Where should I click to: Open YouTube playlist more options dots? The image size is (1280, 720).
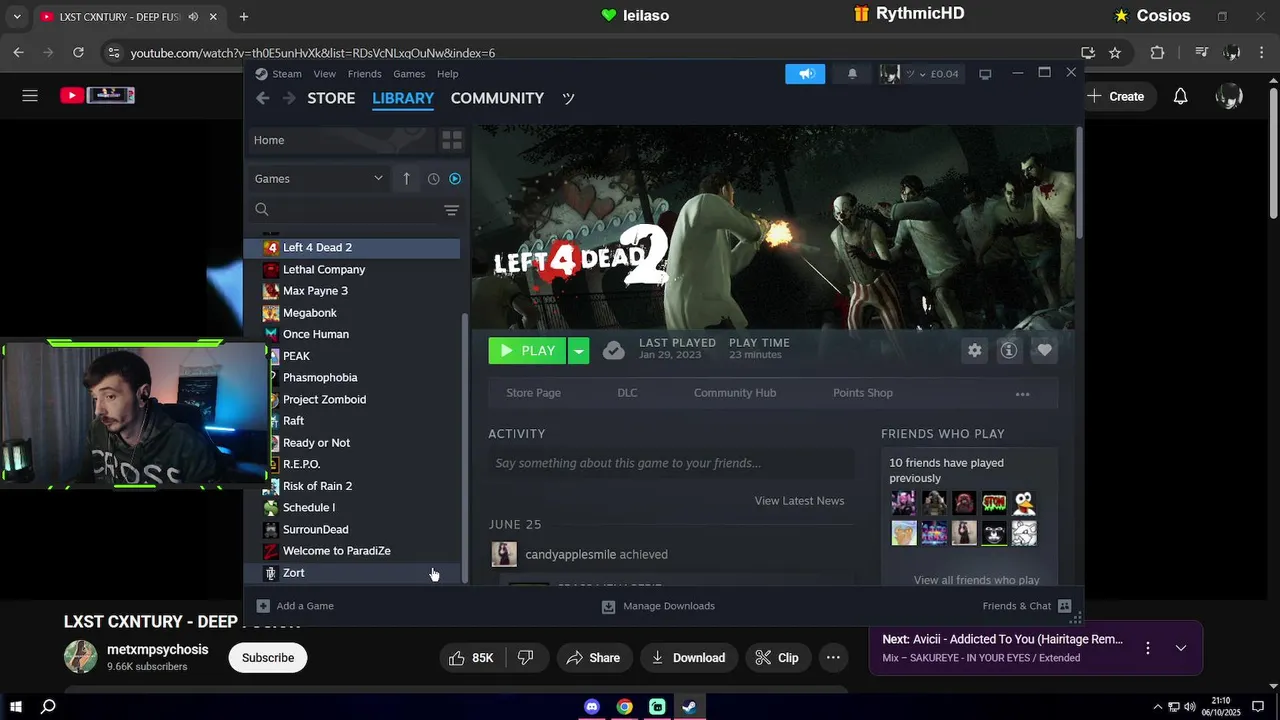1148,648
